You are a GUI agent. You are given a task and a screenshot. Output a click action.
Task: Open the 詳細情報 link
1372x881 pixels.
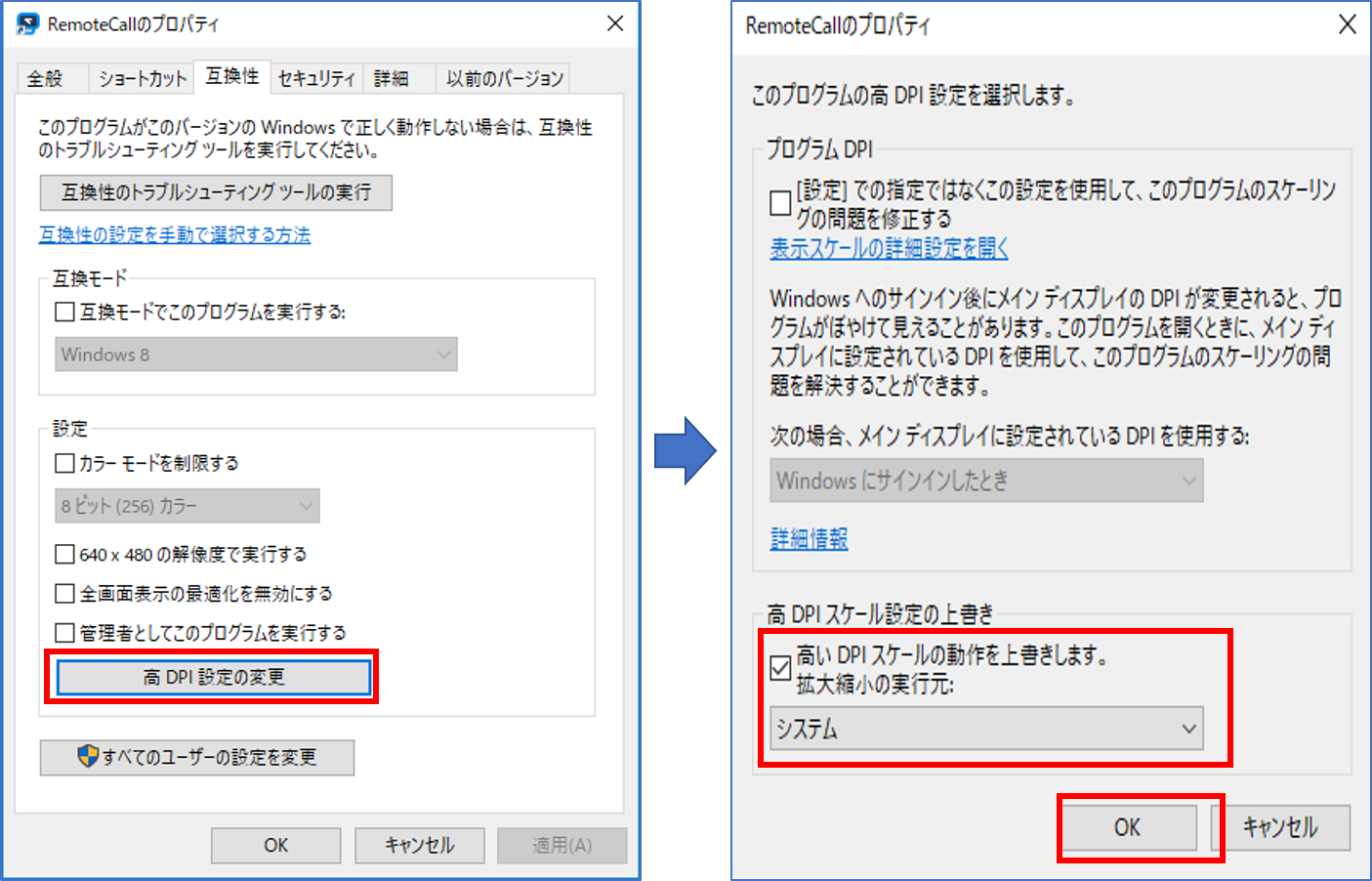[x=809, y=538]
